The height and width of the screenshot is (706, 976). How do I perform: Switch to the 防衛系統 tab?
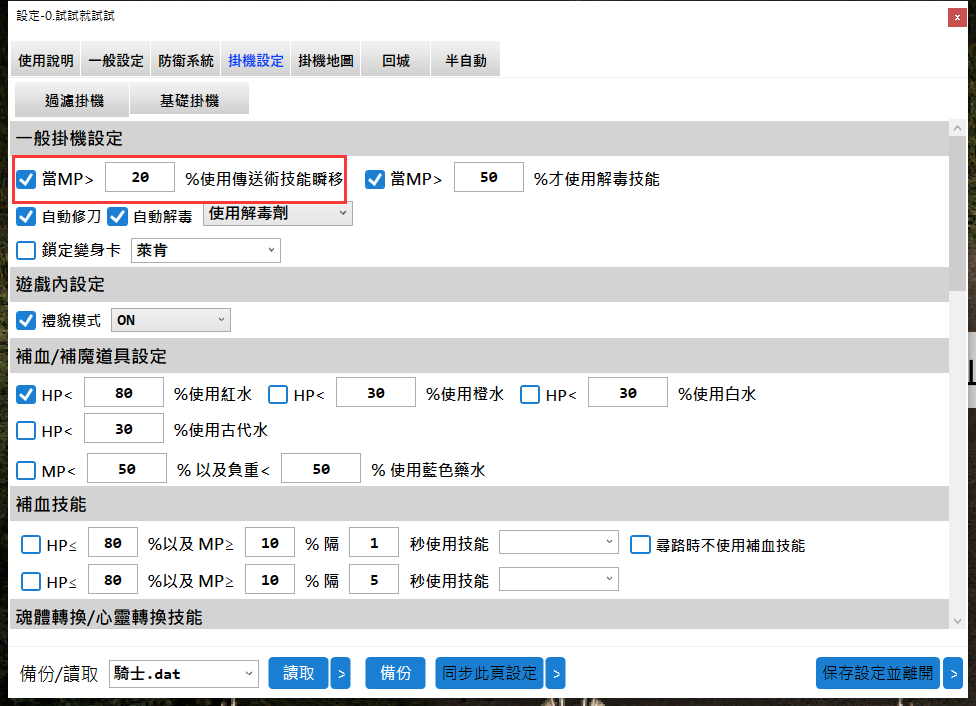tap(186, 61)
